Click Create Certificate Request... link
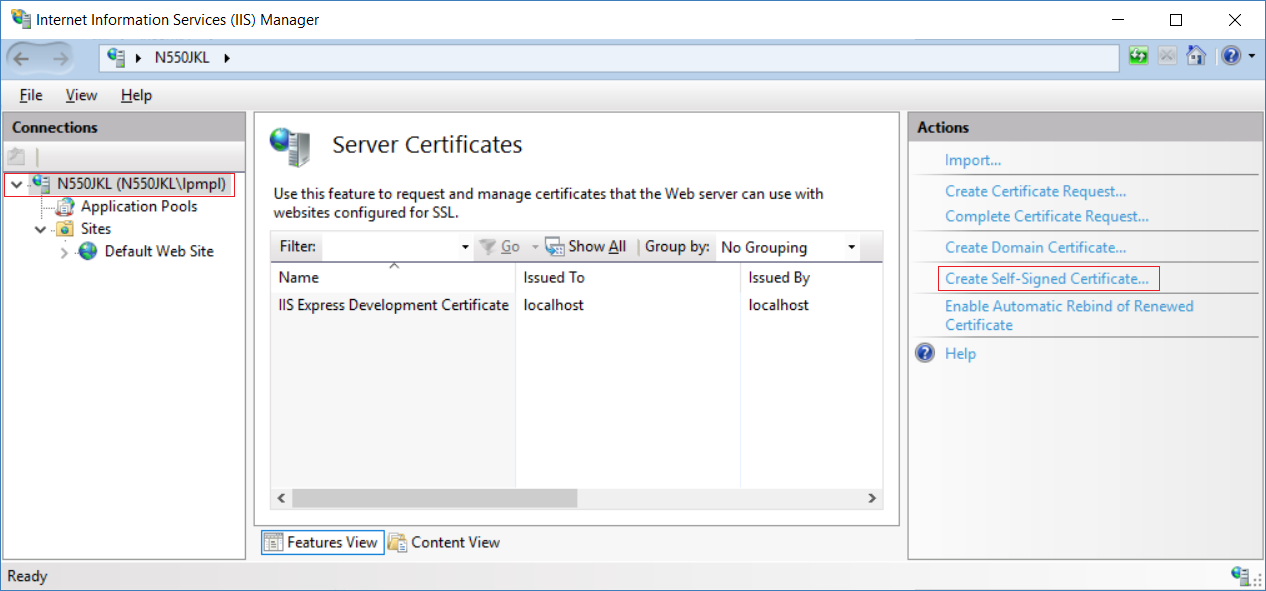The image size is (1266, 591). pos(1036,191)
